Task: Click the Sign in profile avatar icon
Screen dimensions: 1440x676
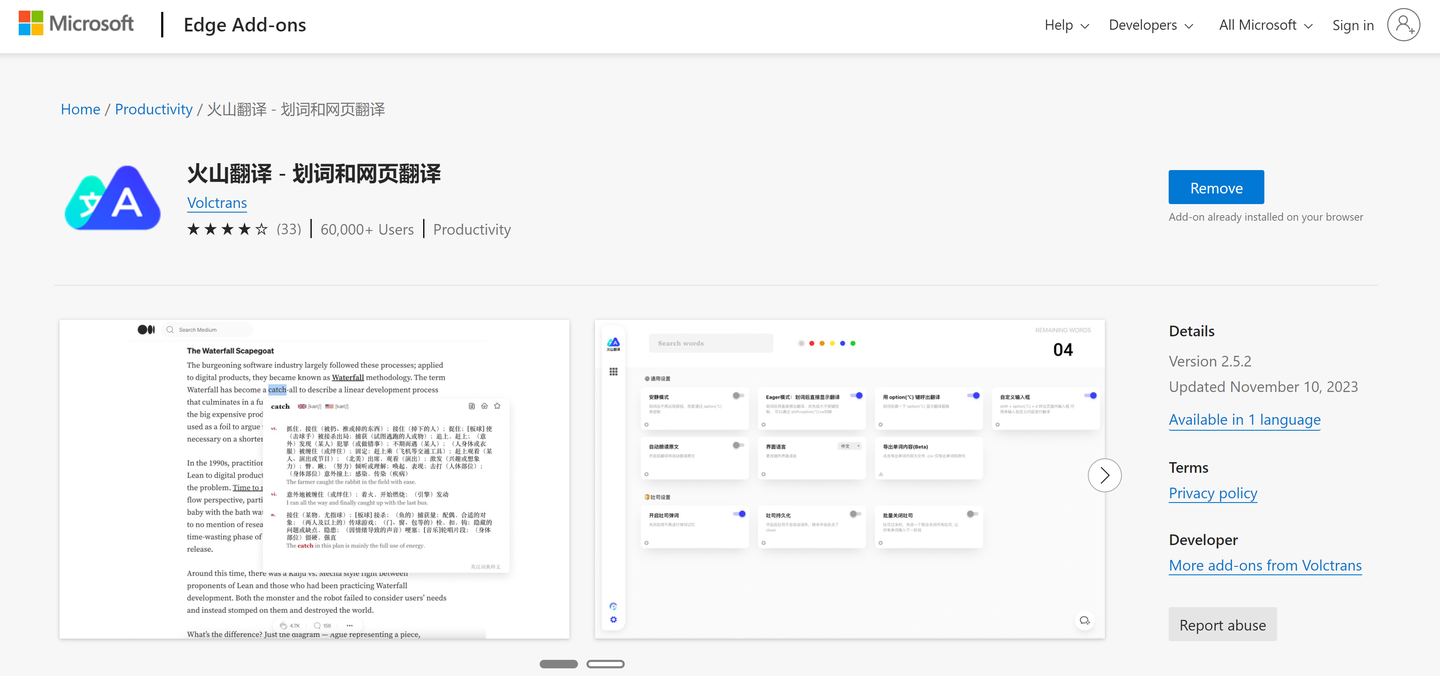Action: (1404, 24)
